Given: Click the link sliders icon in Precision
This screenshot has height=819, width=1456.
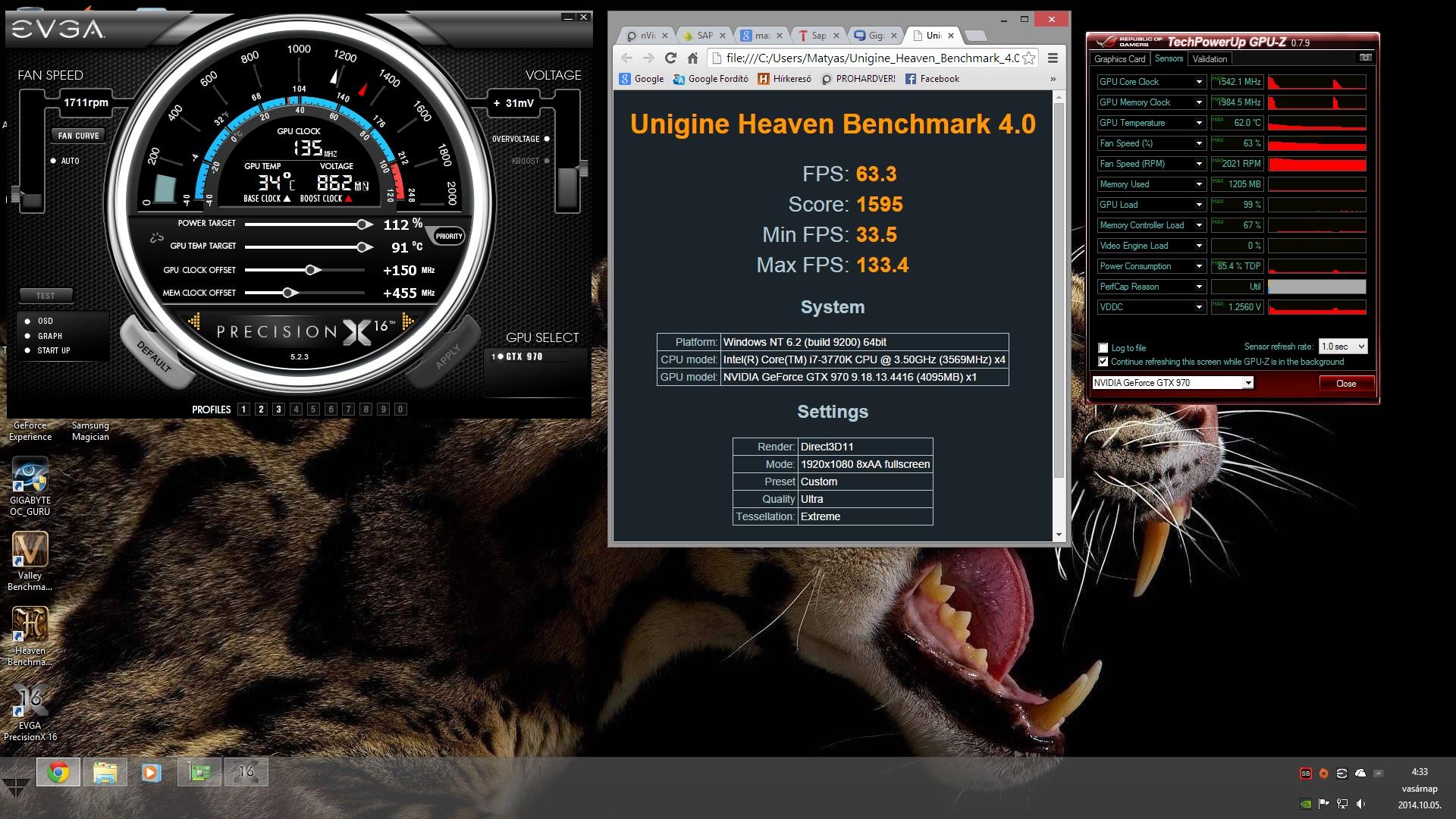Looking at the screenshot, I should (157, 238).
